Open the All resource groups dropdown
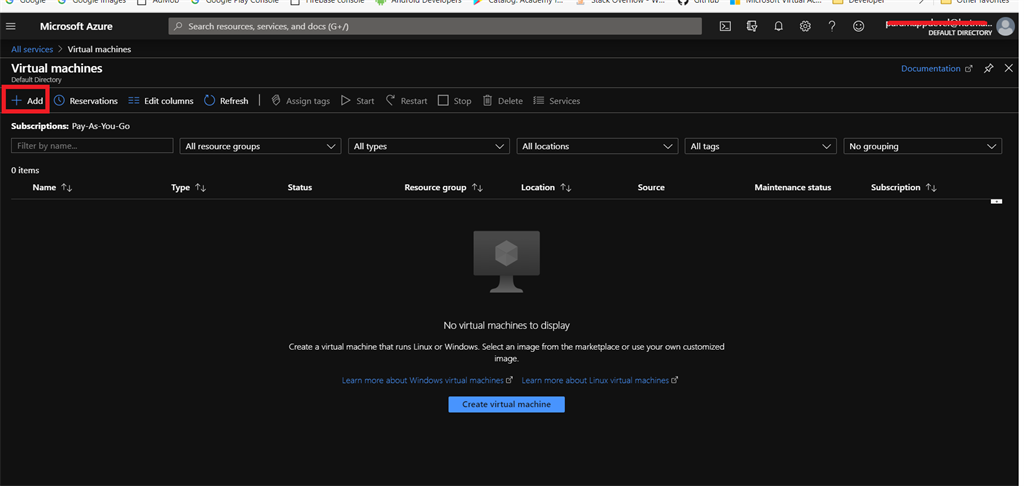Image resolution: width=1024 pixels, height=486 pixels. (260, 146)
